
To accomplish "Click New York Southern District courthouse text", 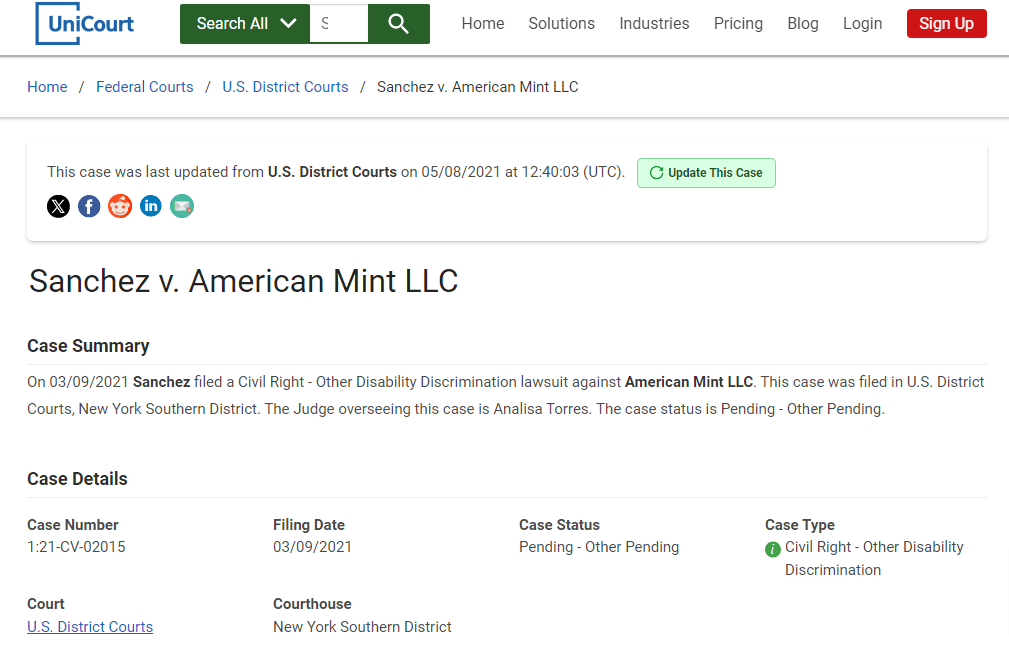I will click(362, 626).
